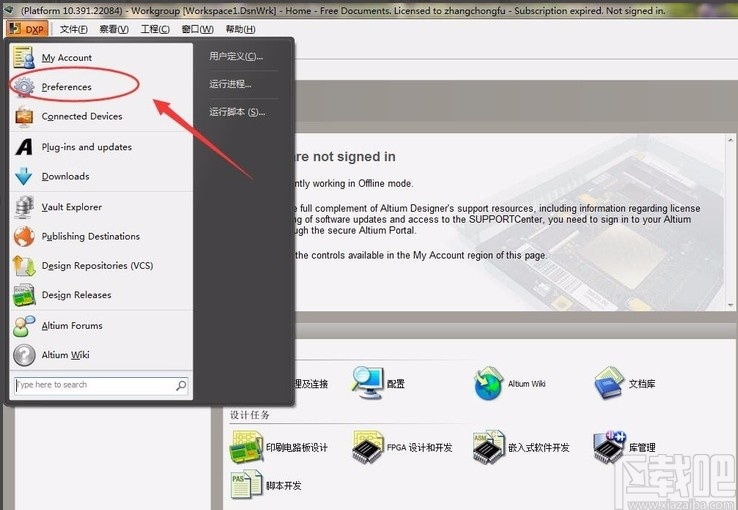Click the Design Releases icon
The height and width of the screenshot is (510, 738).
24,295
